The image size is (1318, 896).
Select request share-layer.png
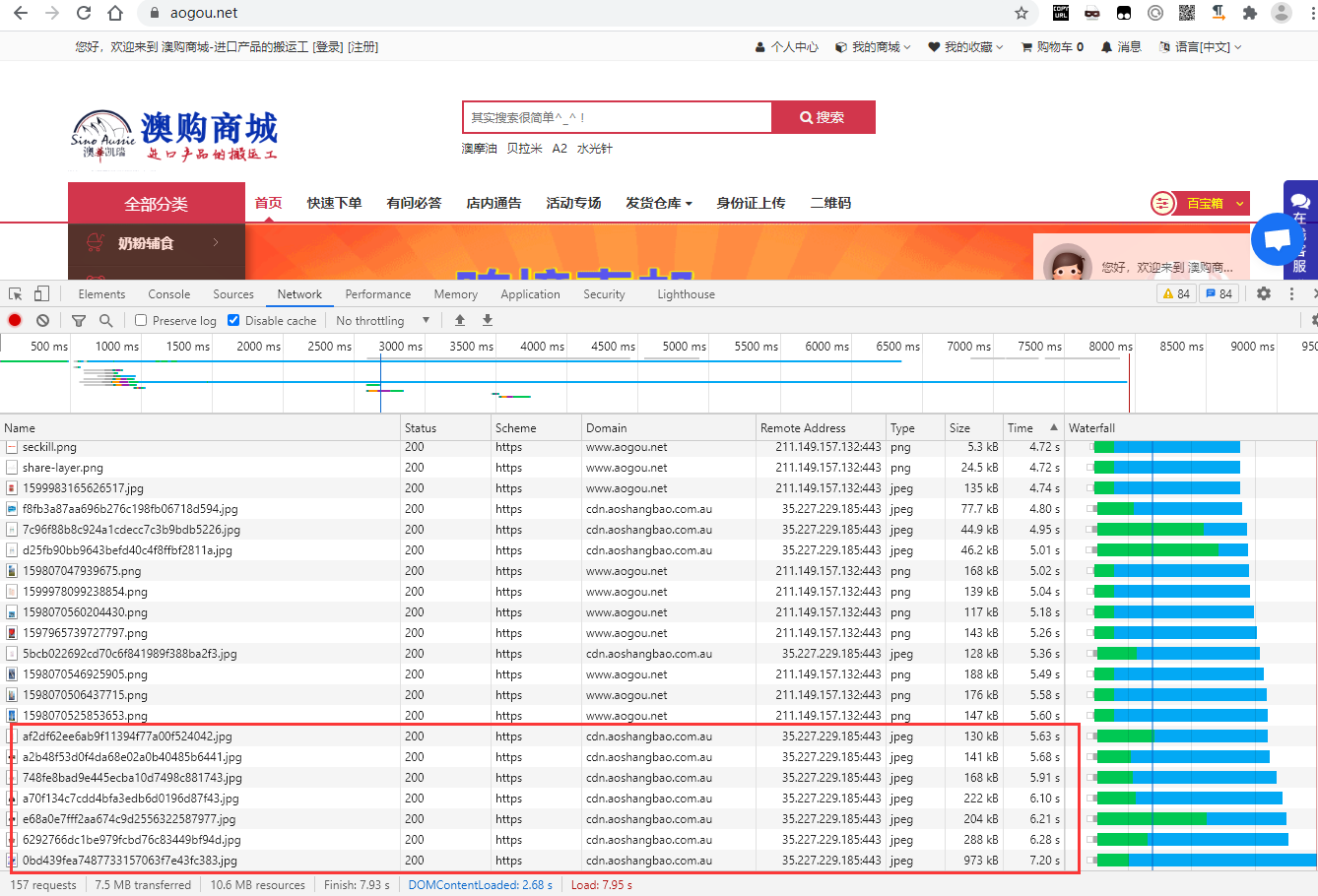pos(63,468)
